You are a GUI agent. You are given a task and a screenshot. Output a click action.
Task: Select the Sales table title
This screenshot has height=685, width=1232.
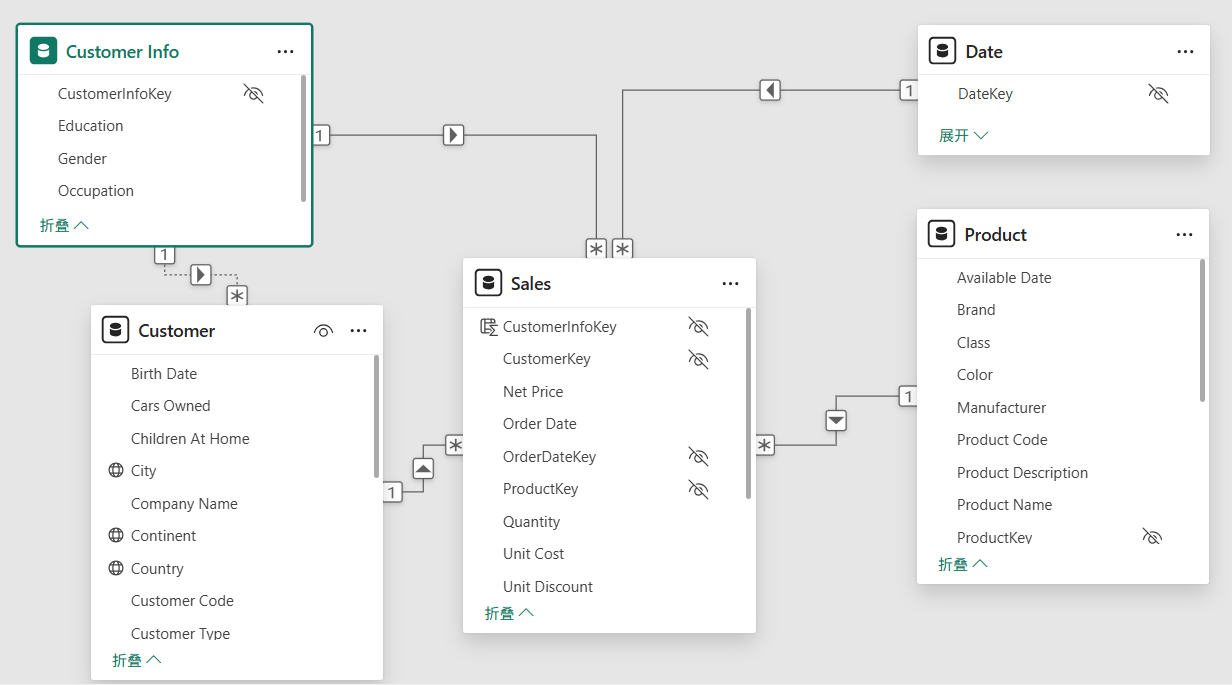coord(531,284)
